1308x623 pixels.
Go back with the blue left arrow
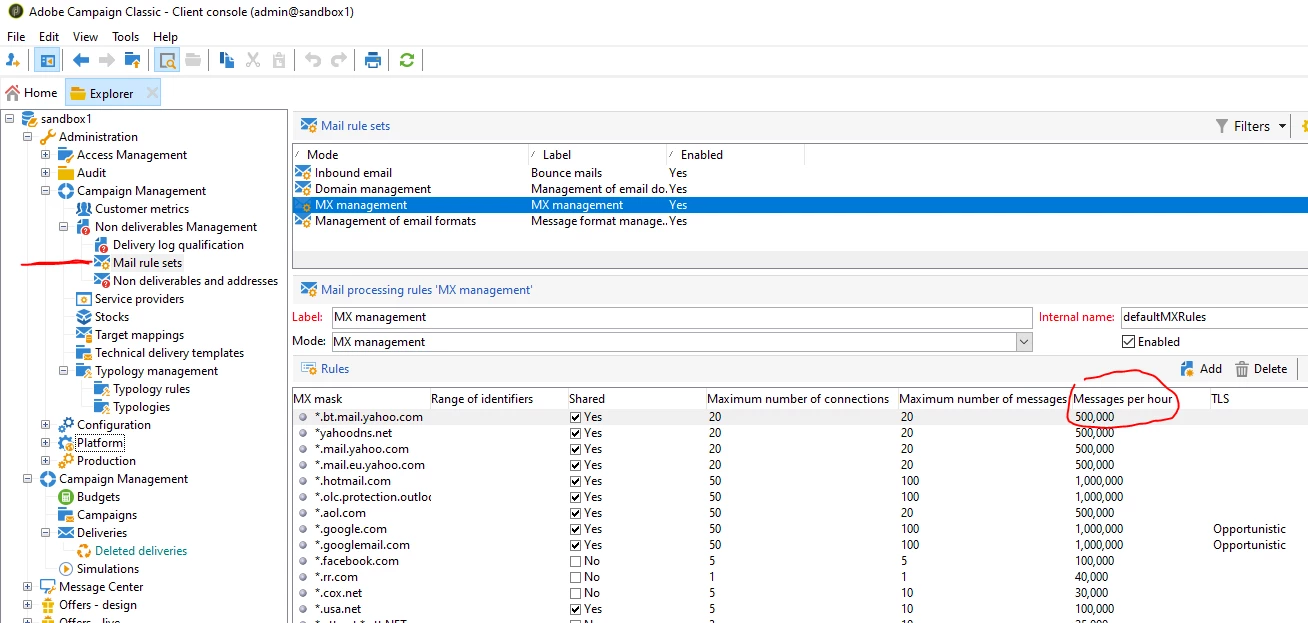click(81, 60)
